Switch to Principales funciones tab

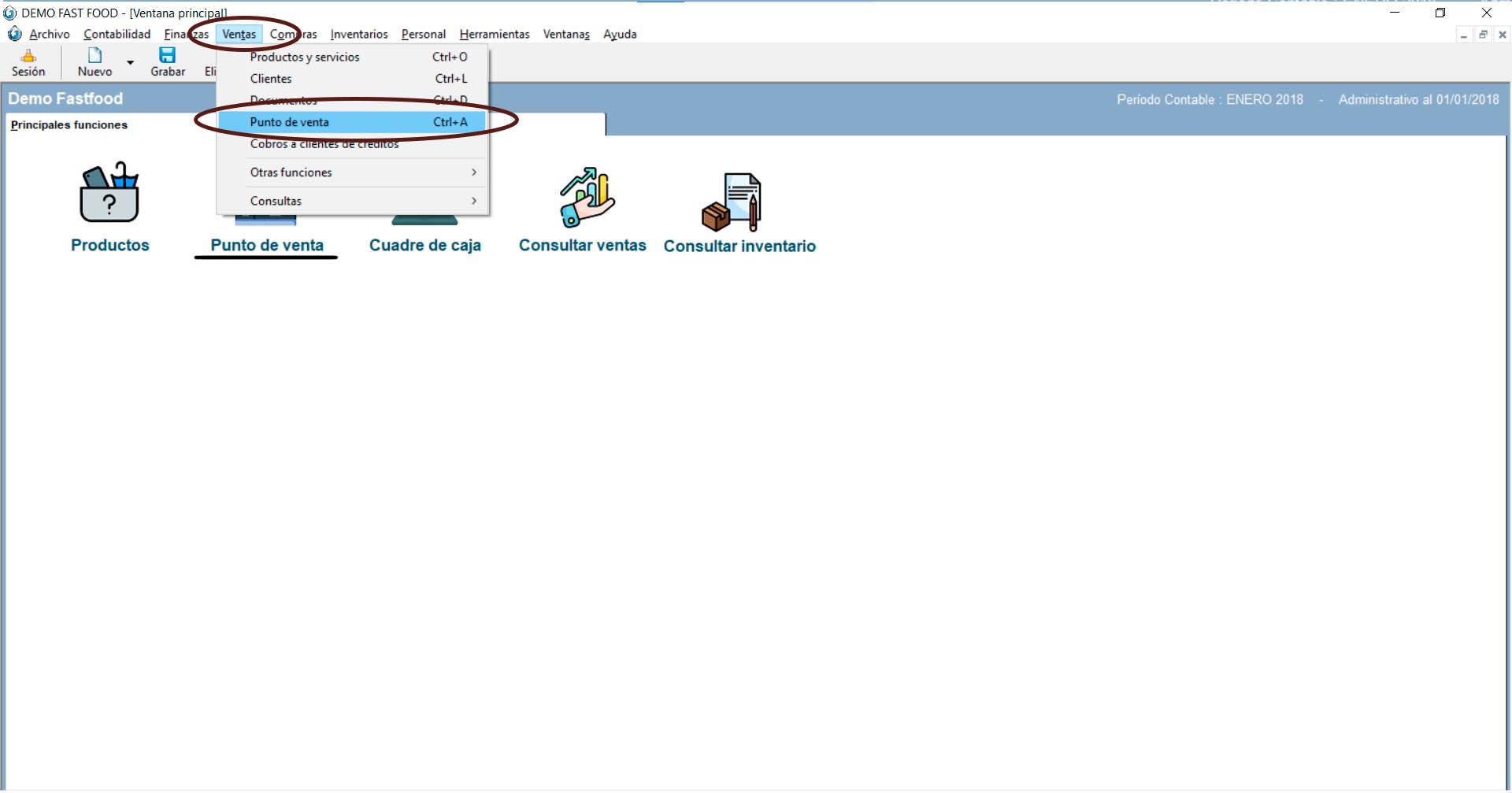[69, 124]
